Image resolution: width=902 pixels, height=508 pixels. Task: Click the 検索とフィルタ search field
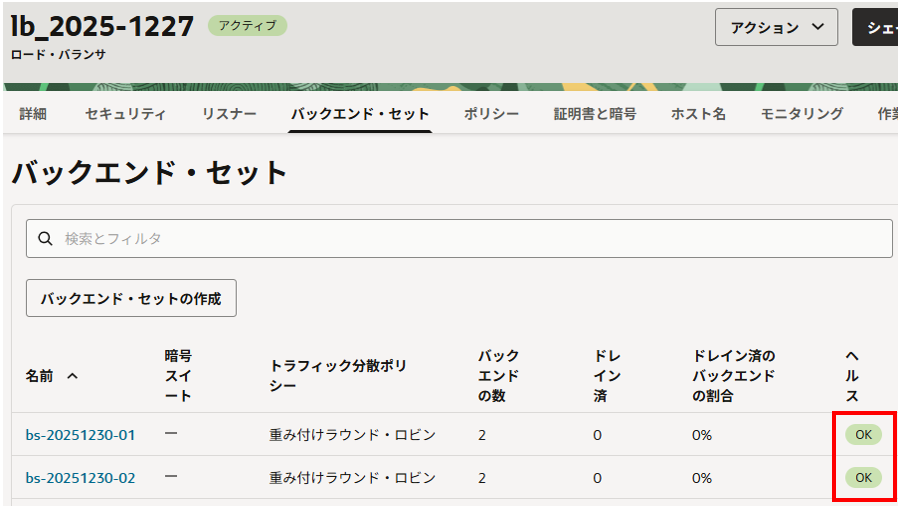(x=470, y=239)
